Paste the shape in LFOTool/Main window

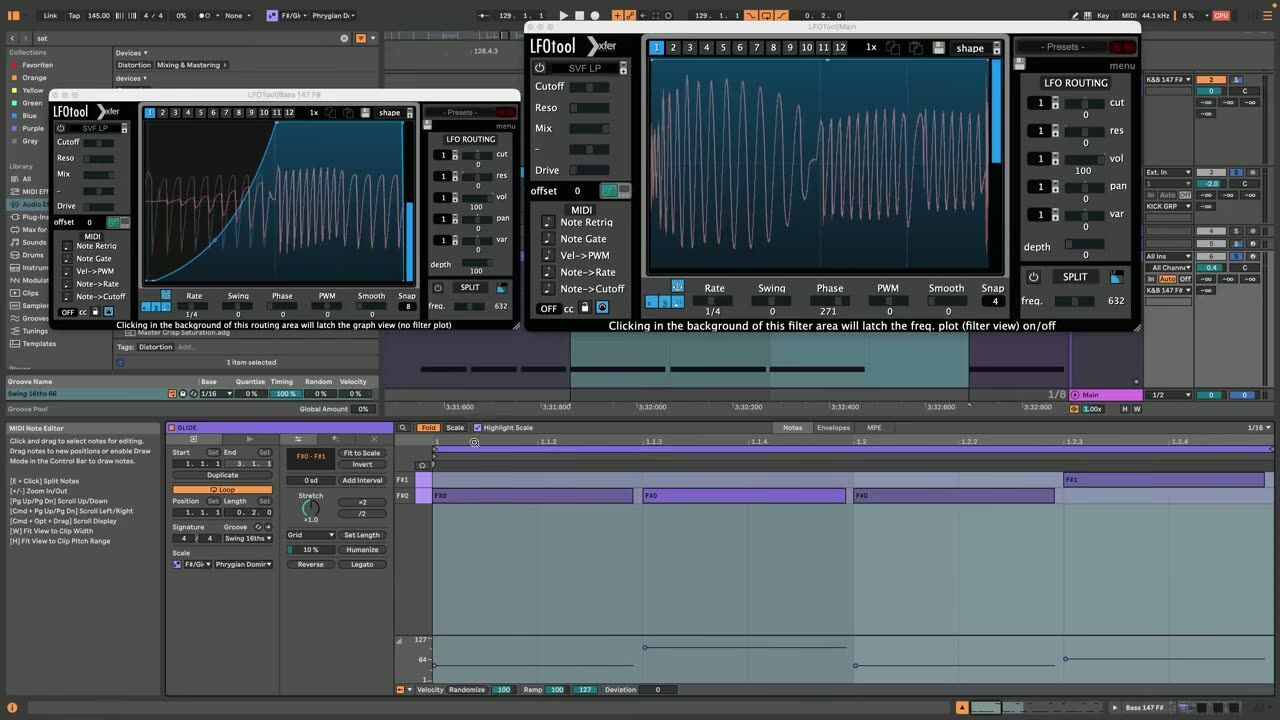pos(917,48)
